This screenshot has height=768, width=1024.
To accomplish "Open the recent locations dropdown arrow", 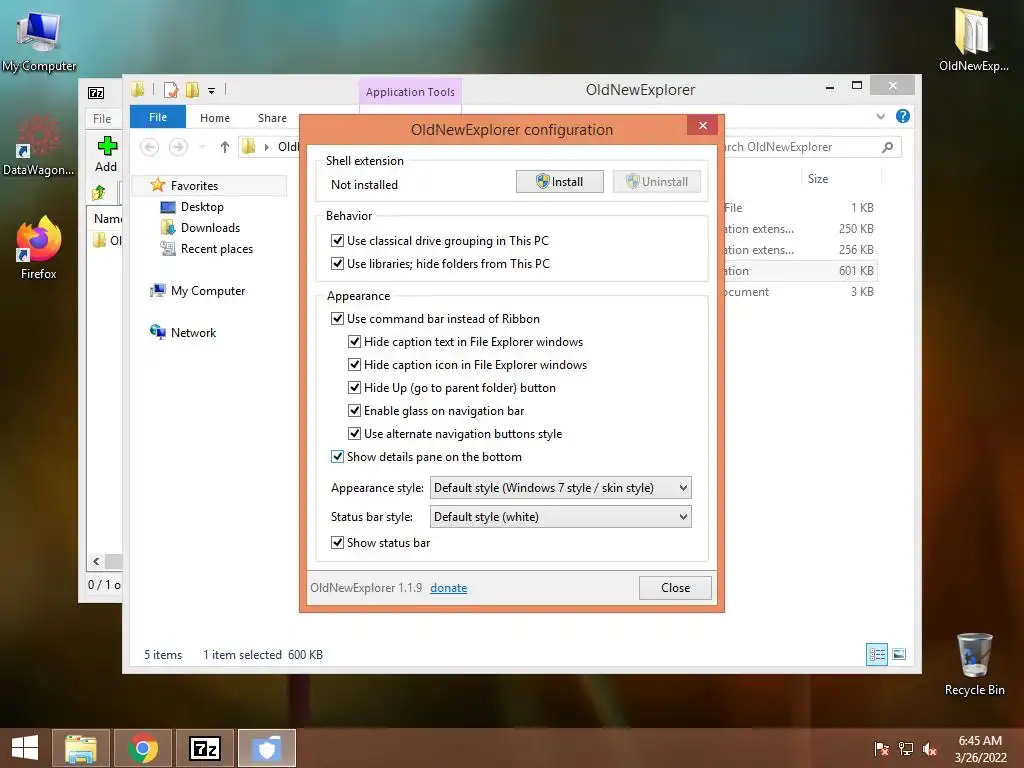I will [202, 147].
